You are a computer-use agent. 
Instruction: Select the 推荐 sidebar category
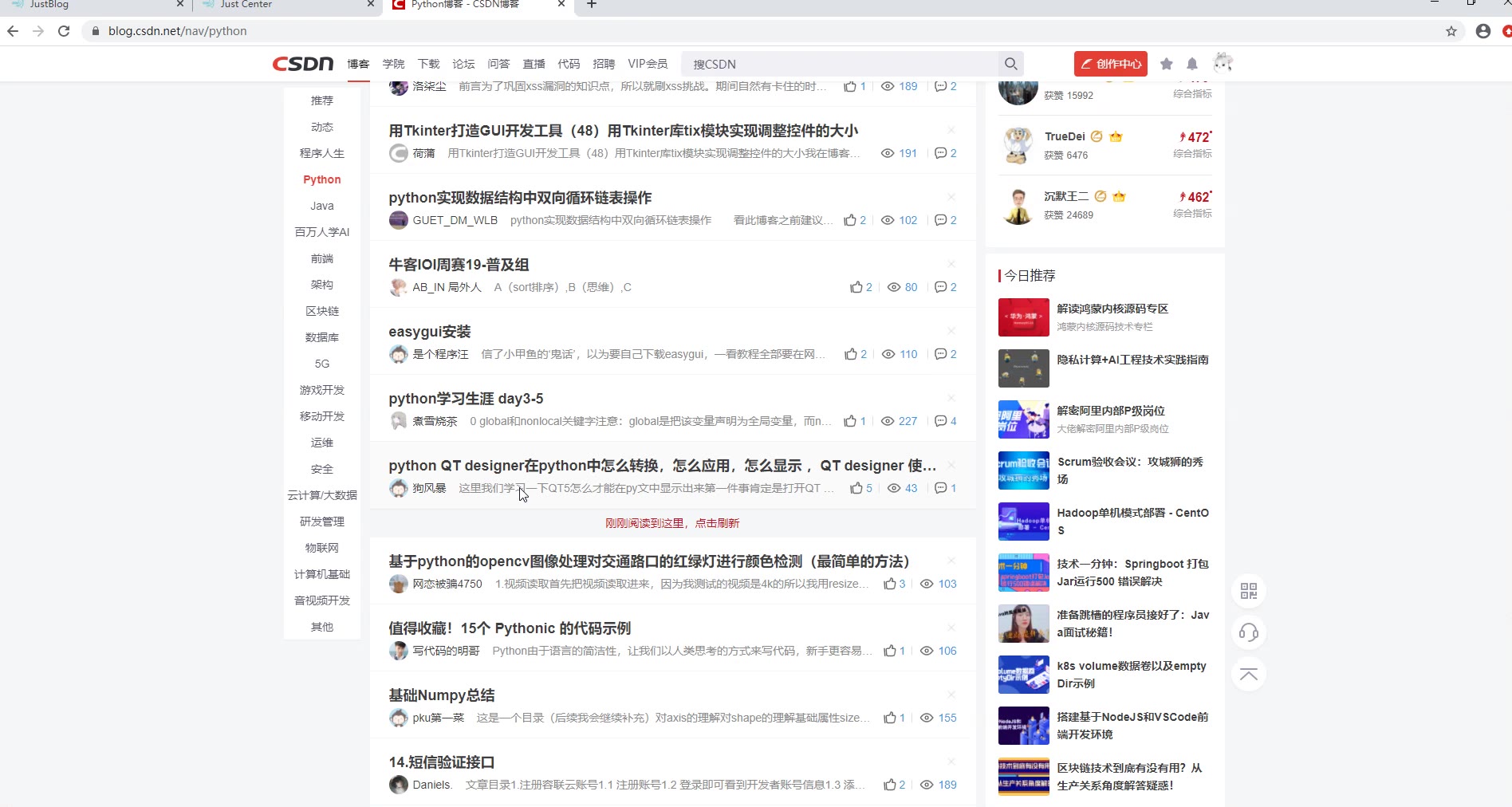pyautogui.click(x=322, y=100)
